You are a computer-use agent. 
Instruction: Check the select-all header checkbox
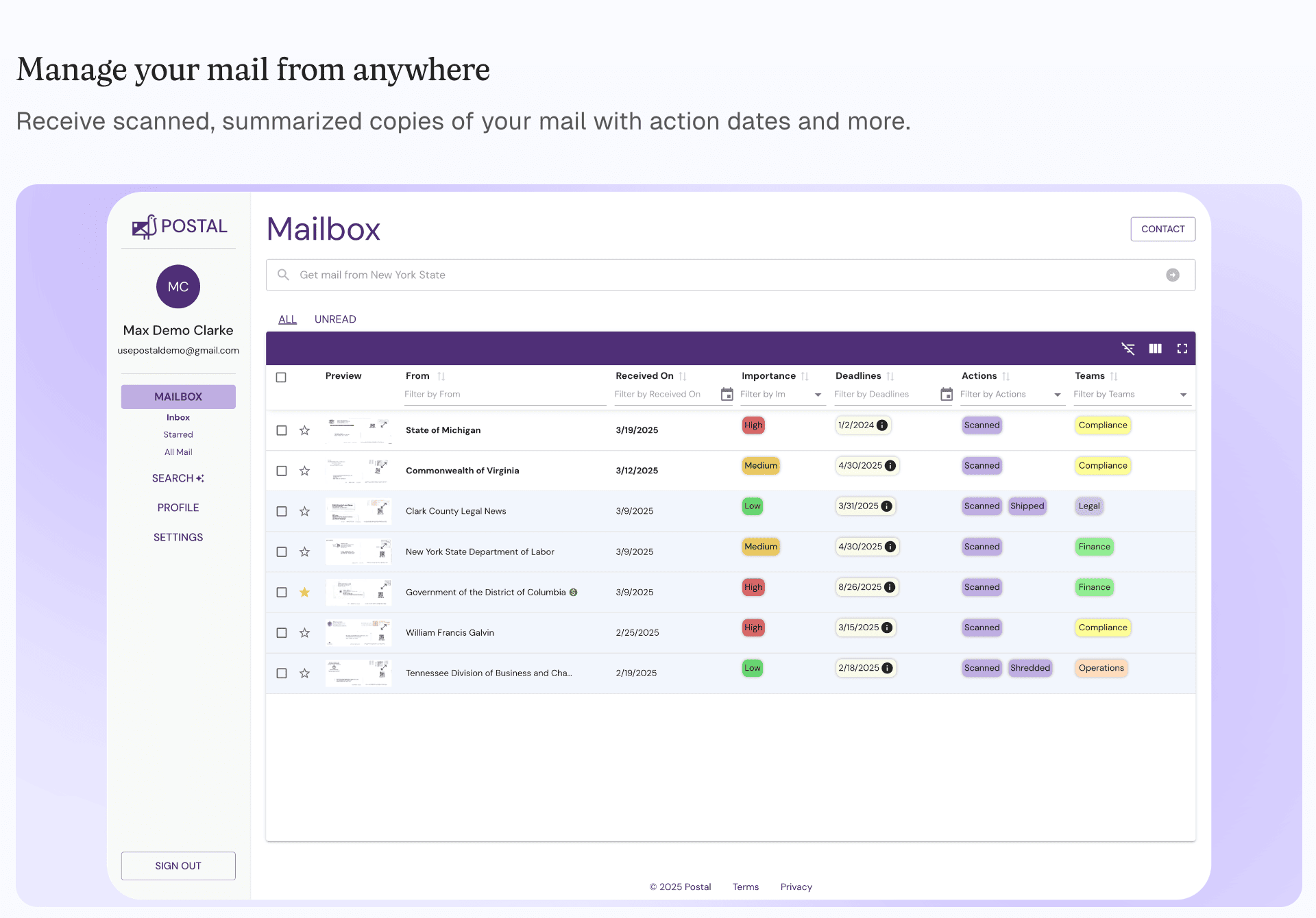coord(281,377)
